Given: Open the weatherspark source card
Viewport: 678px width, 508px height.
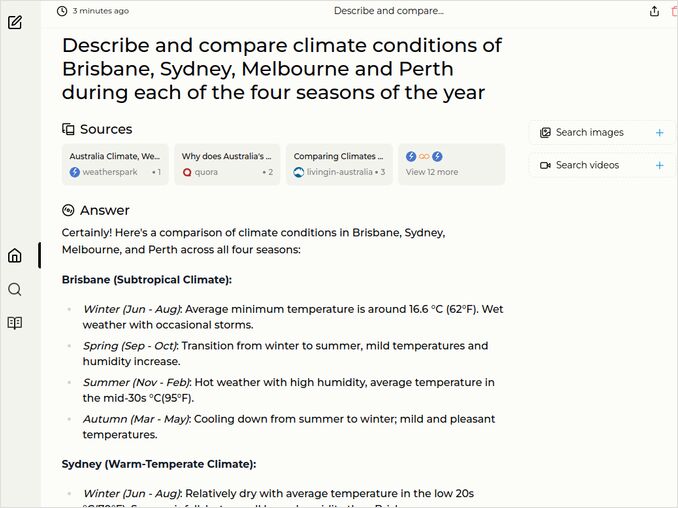Looking at the screenshot, I should [115, 164].
